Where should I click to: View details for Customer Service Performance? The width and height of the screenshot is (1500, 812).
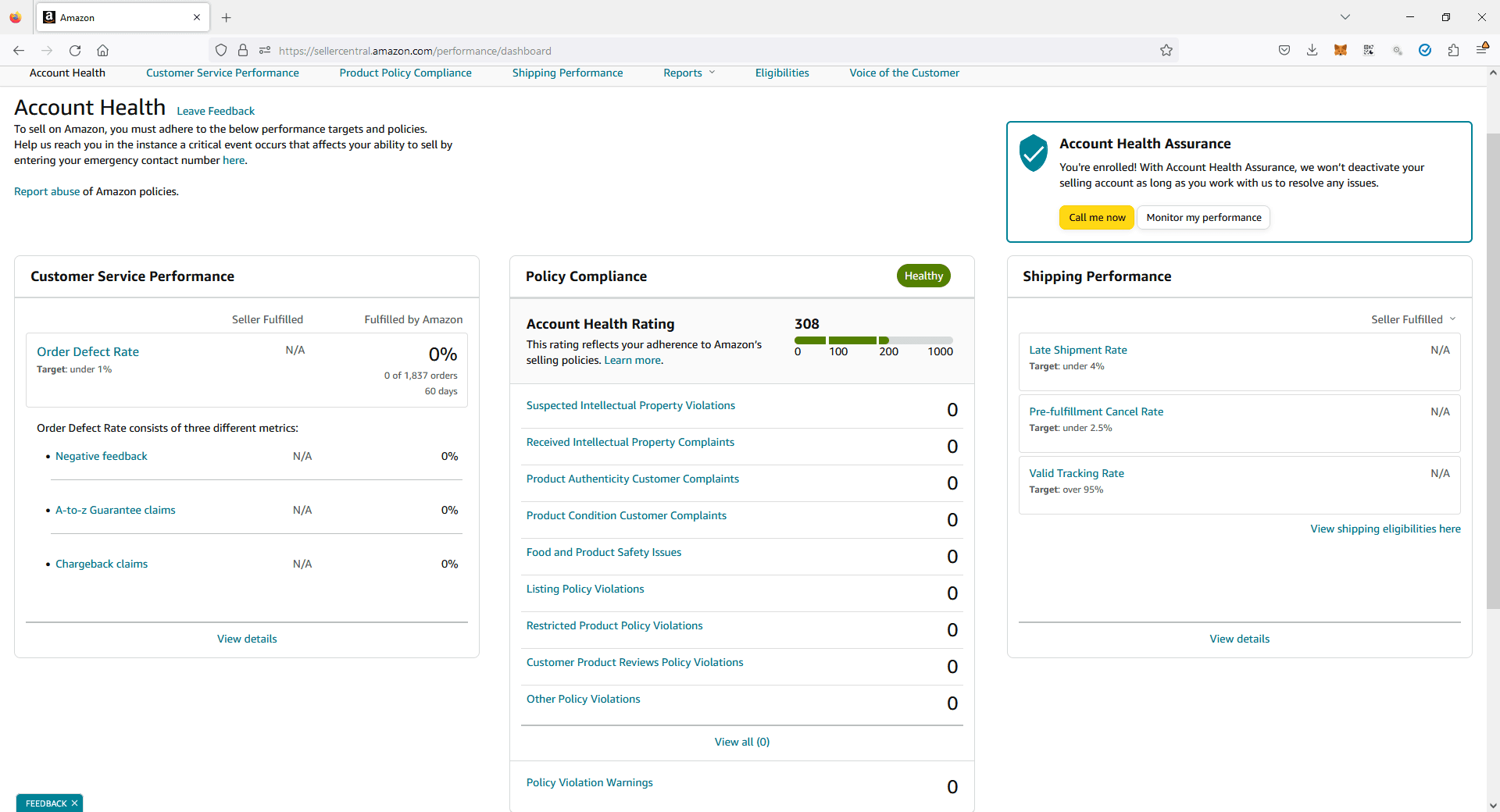pyautogui.click(x=247, y=639)
